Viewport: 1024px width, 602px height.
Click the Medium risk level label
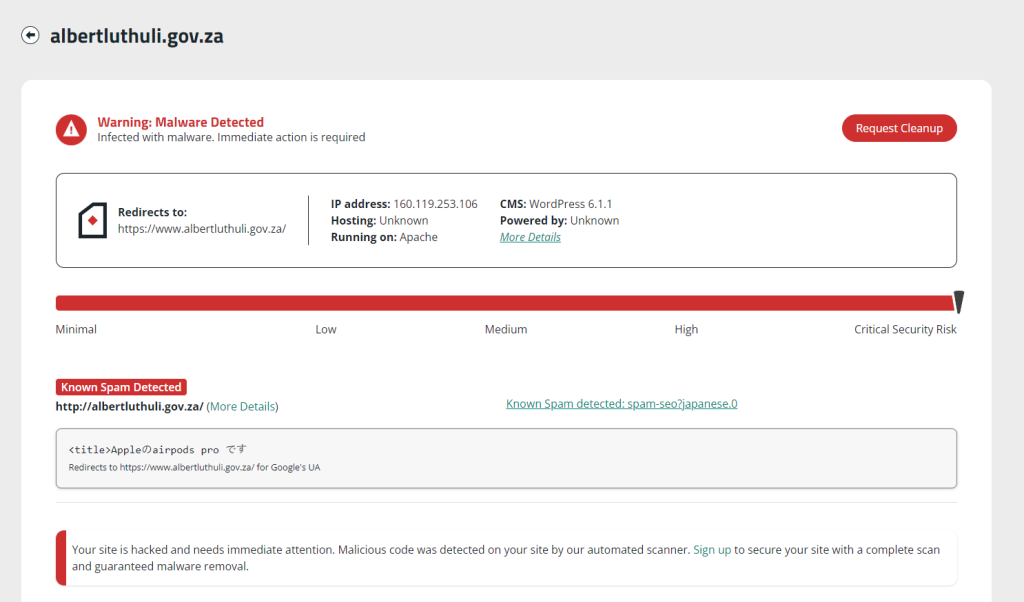click(x=506, y=329)
